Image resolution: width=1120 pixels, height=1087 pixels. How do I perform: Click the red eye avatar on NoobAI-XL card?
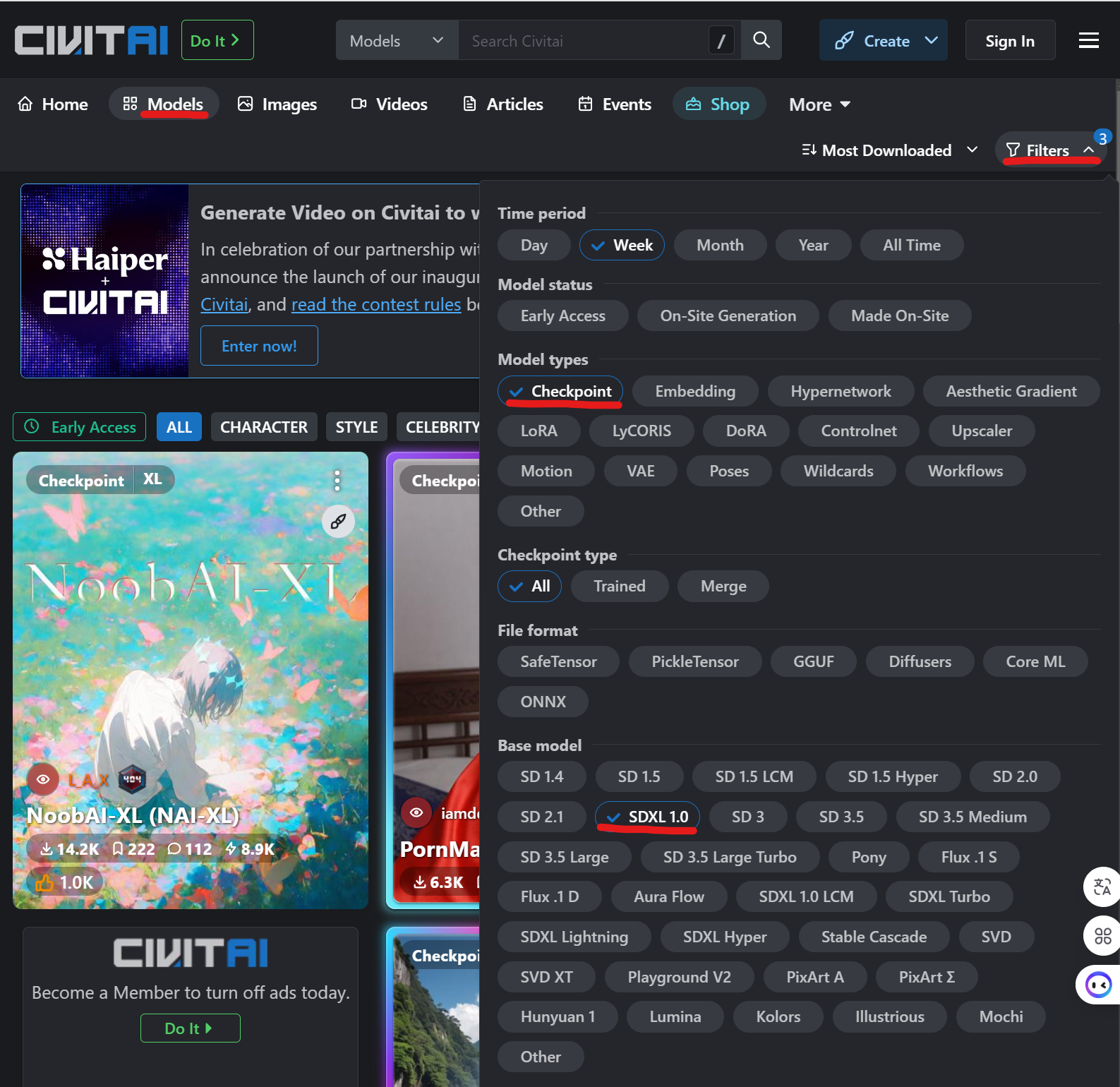43,779
